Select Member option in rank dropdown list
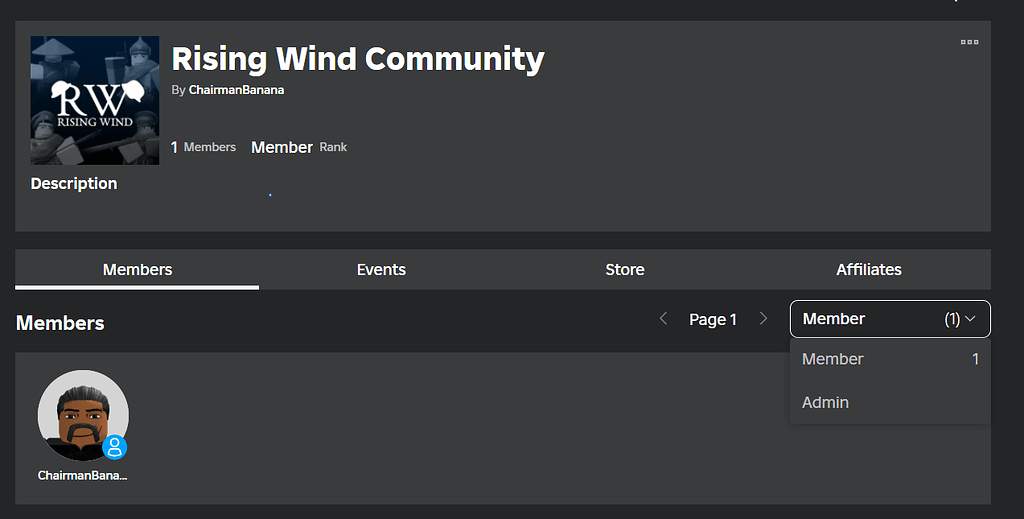Image resolution: width=1024 pixels, height=519 pixels. (890, 359)
